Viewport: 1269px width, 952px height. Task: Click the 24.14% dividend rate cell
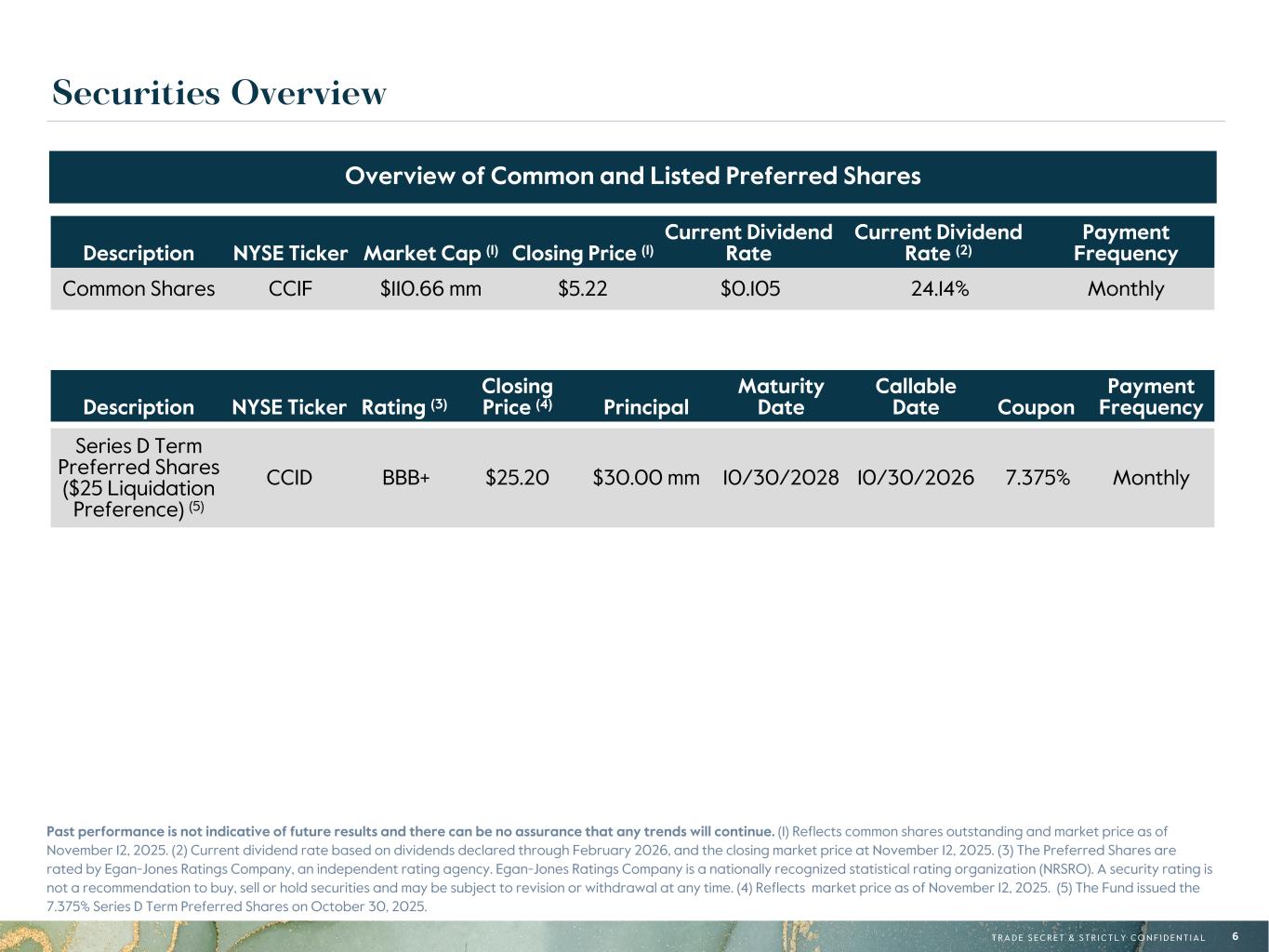[939, 289]
